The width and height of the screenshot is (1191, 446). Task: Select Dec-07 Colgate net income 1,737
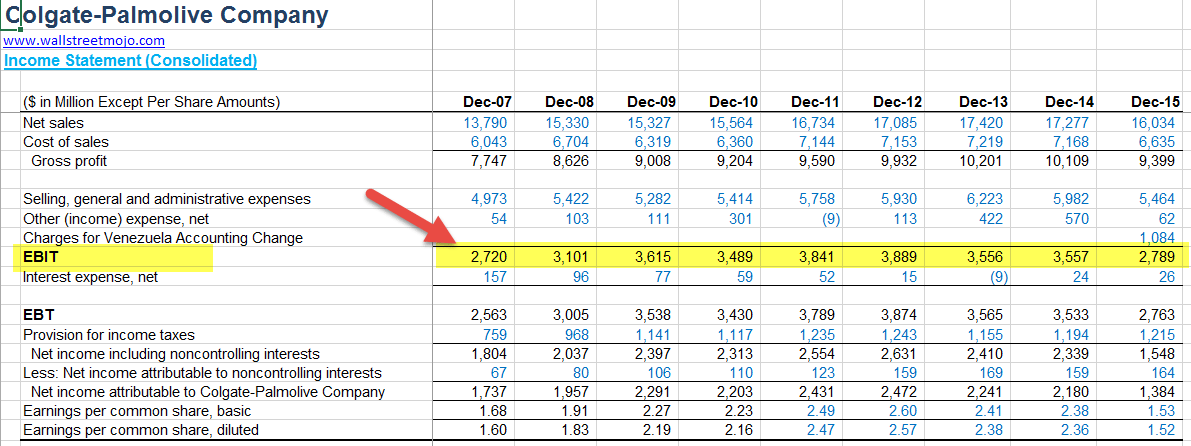489,392
